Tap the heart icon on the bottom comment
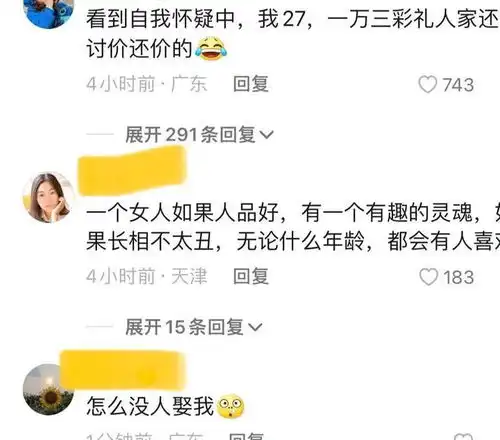This screenshot has height=440, width=500. coord(464,437)
